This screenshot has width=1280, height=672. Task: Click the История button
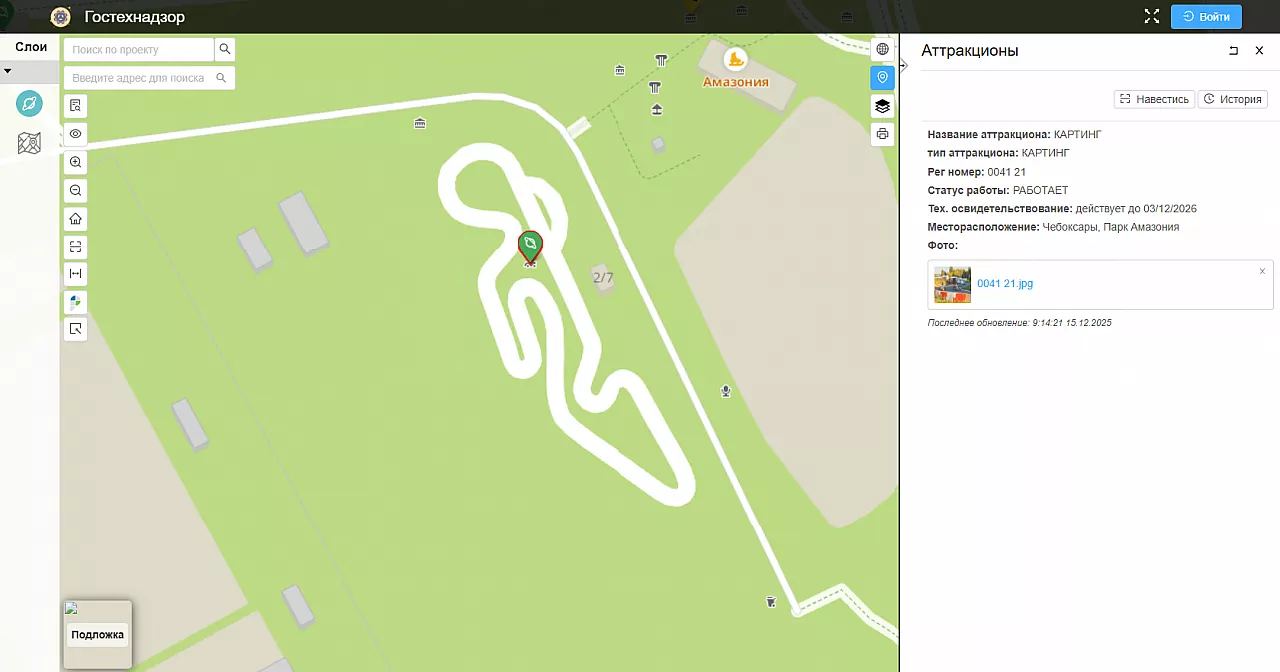(x=1233, y=99)
